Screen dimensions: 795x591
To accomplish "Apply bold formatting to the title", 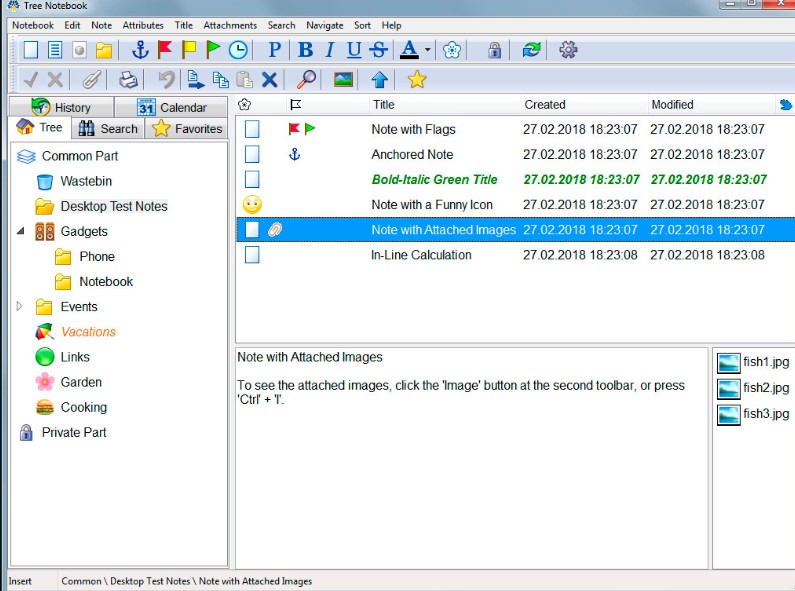I will [x=306, y=50].
